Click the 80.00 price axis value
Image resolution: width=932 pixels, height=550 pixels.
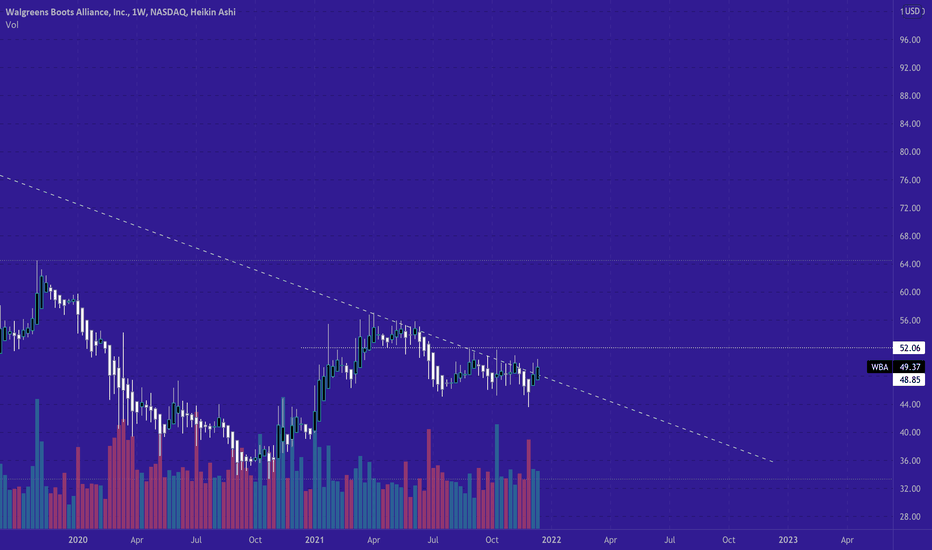click(x=910, y=152)
